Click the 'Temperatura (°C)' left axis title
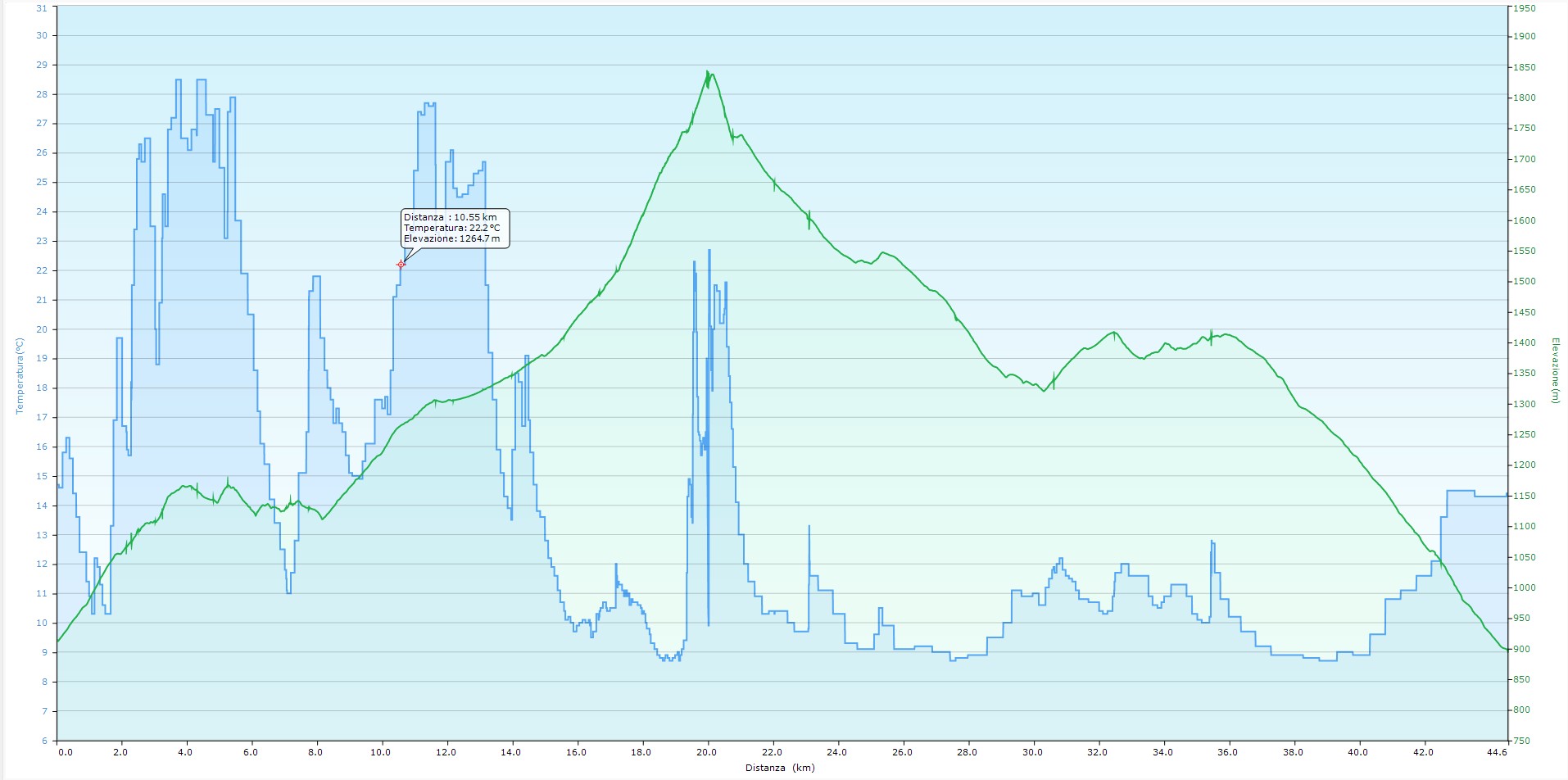This screenshot has height=780, width=1568. coord(20,375)
